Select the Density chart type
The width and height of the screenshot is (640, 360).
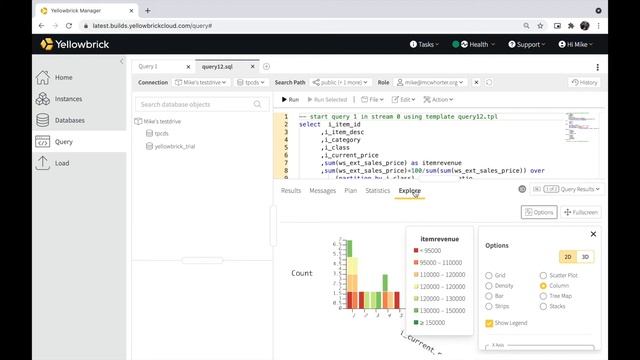coord(489,286)
